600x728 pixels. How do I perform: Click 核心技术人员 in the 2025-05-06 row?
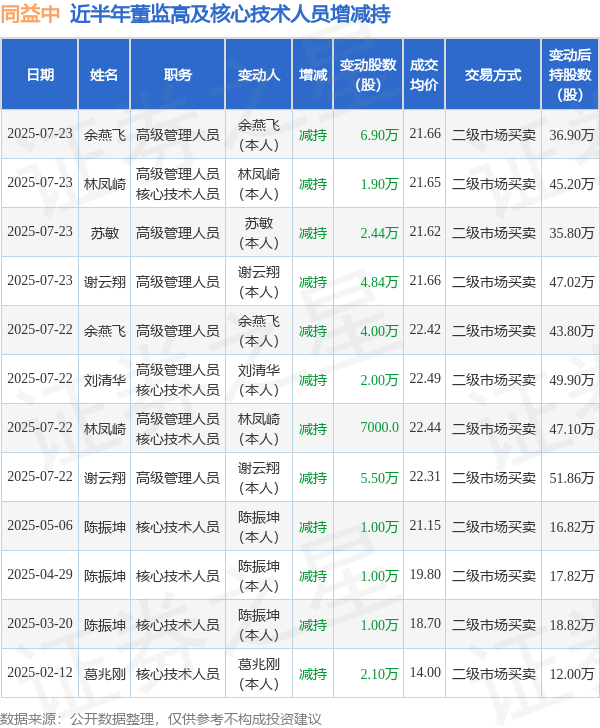(177, 527)
